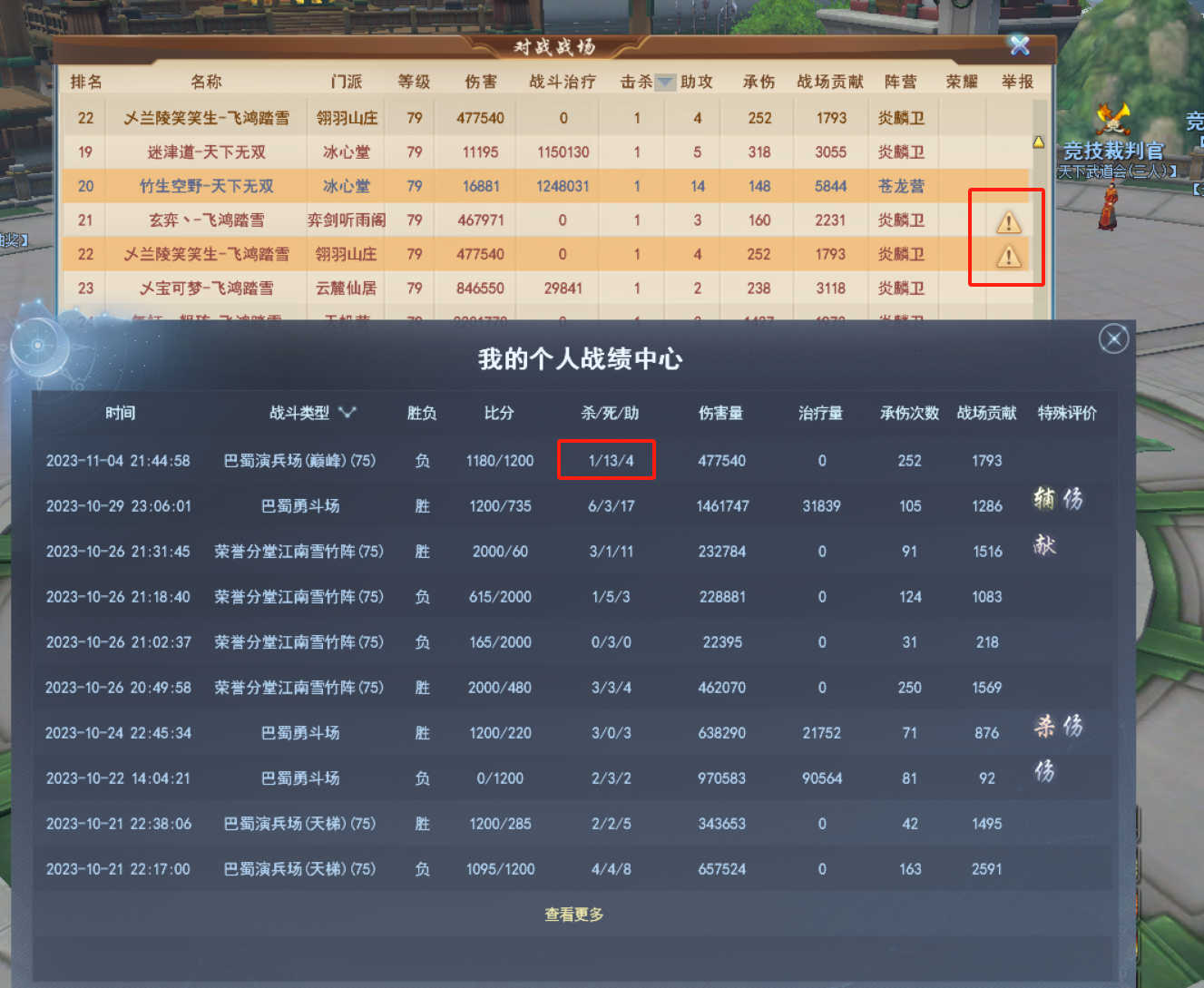Click the 伤 rating icon on 2023-10-24 record
Screen dimensions: 1204x988
coord(1073,726)
